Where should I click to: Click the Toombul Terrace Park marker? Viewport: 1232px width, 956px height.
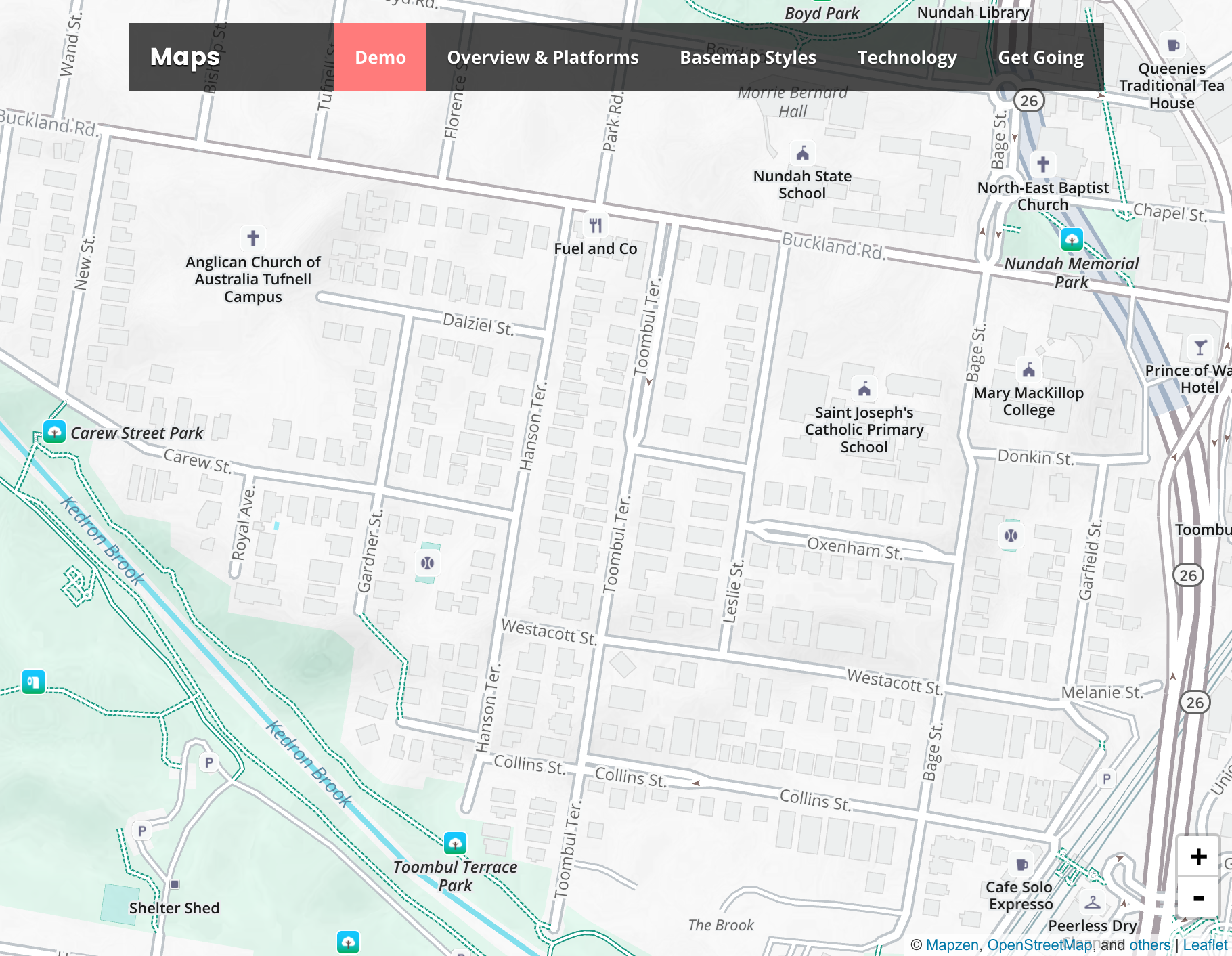[455, 843]
